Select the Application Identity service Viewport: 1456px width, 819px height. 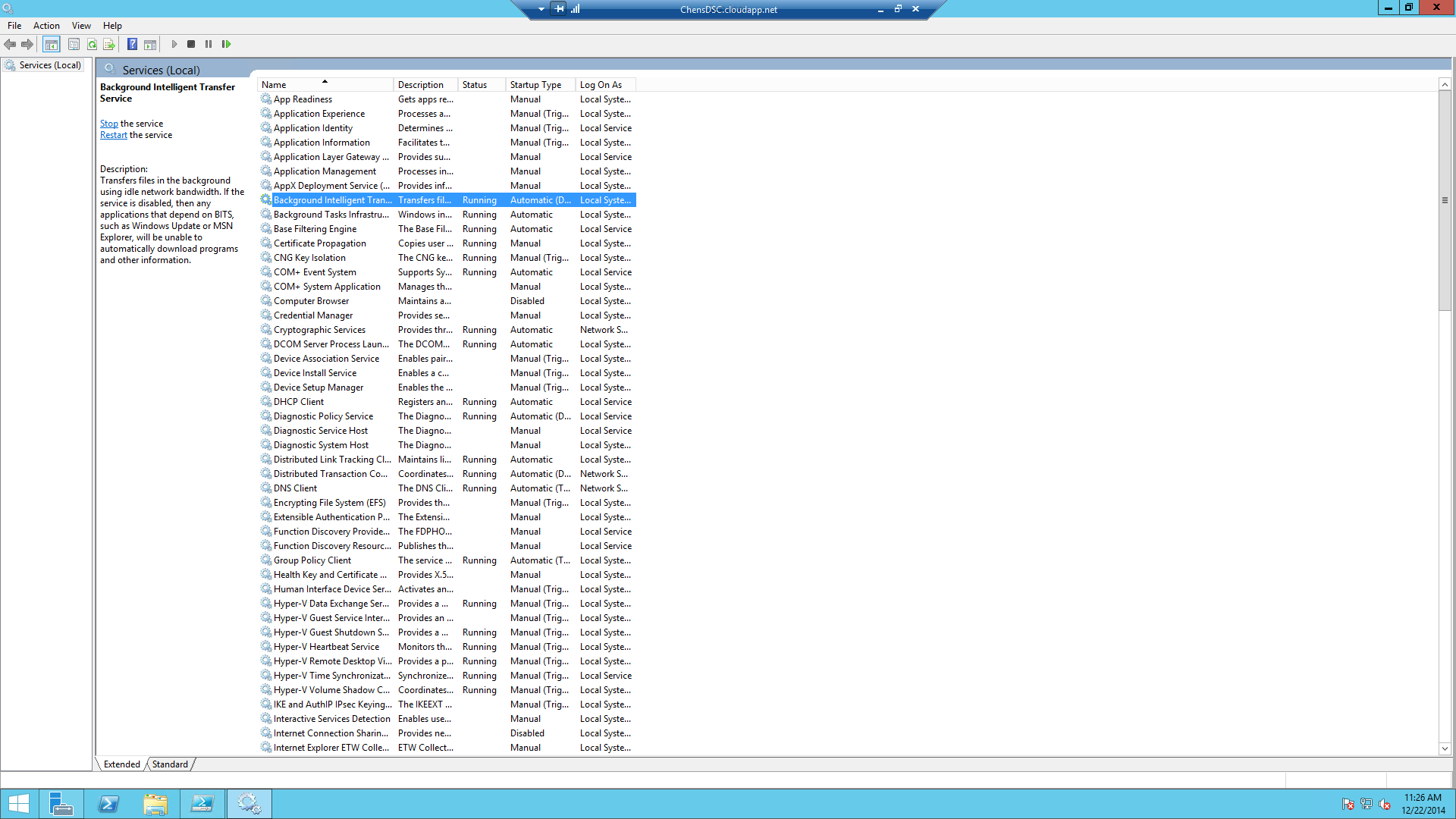click(447, 128)
